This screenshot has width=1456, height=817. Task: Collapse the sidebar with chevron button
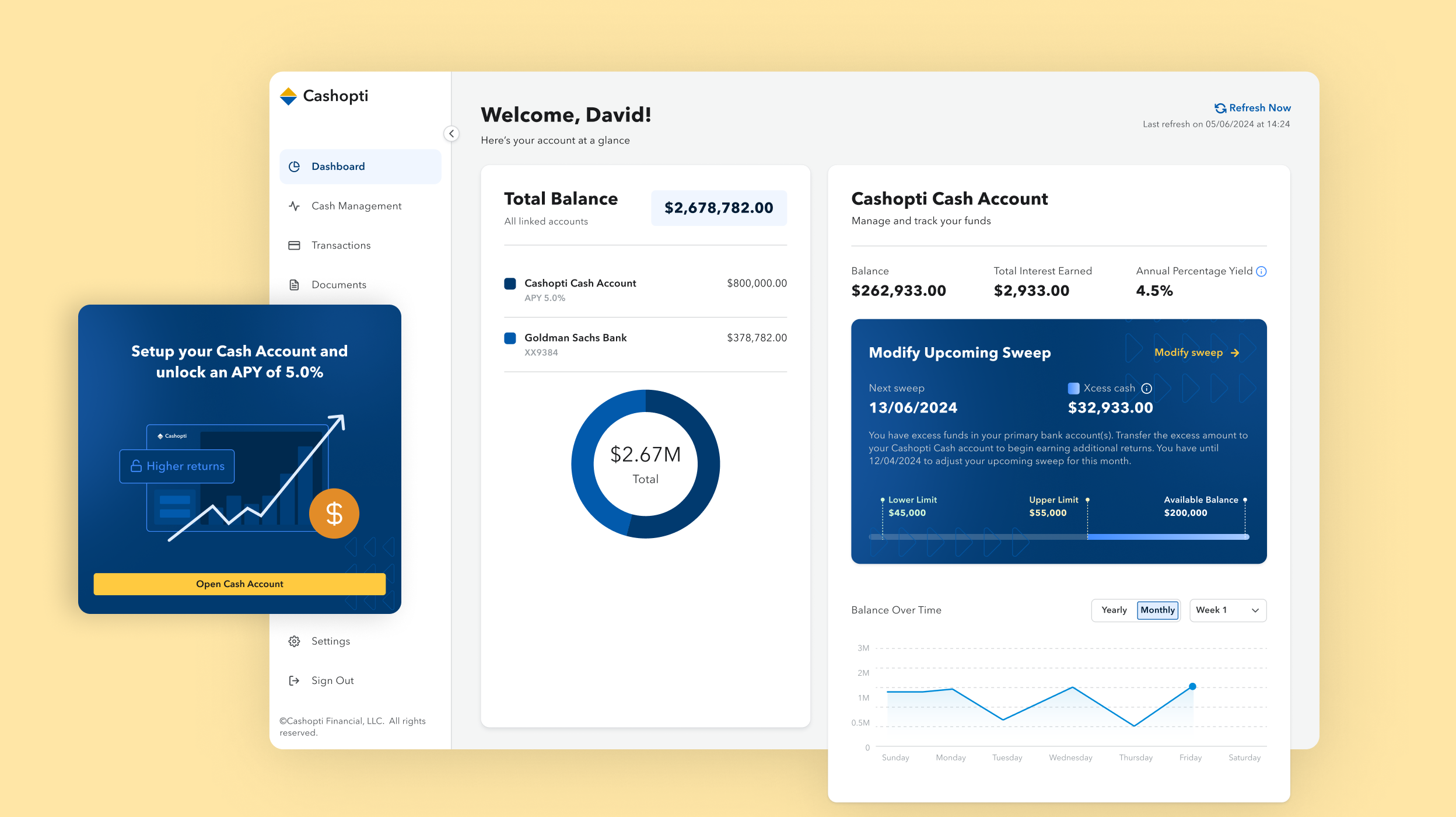coord(451,134)
